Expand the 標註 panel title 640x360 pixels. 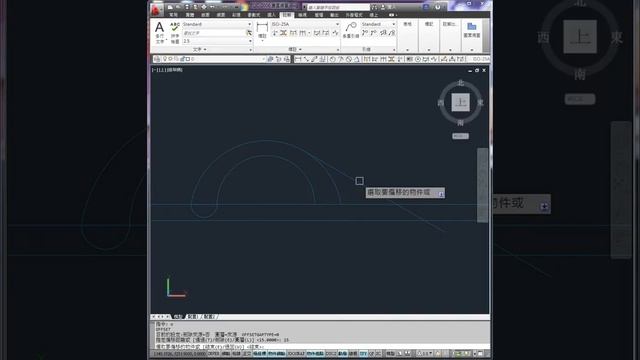click(x=295, y=49)
